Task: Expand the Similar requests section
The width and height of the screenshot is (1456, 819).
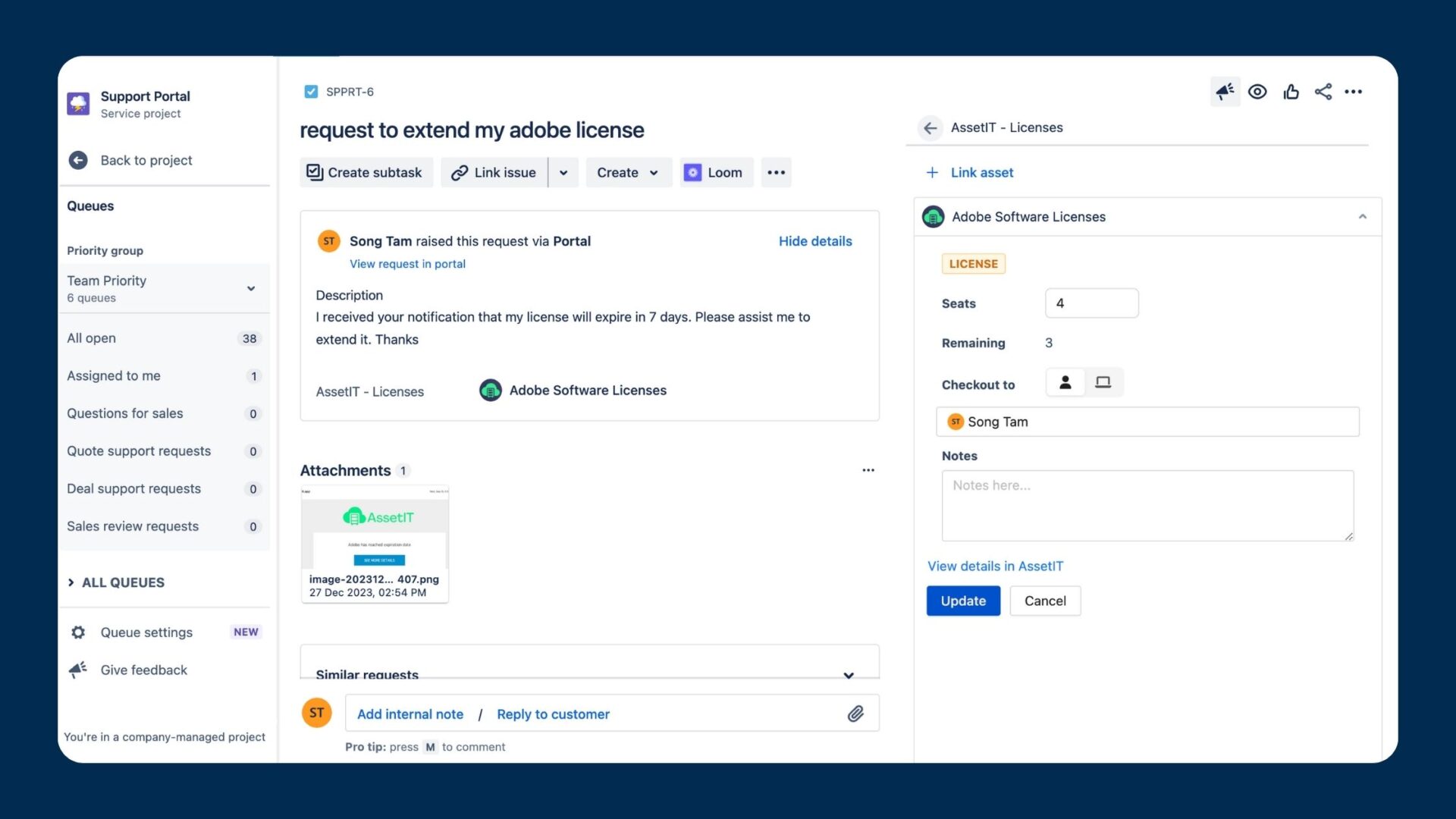Action: (x=848, y=675)
